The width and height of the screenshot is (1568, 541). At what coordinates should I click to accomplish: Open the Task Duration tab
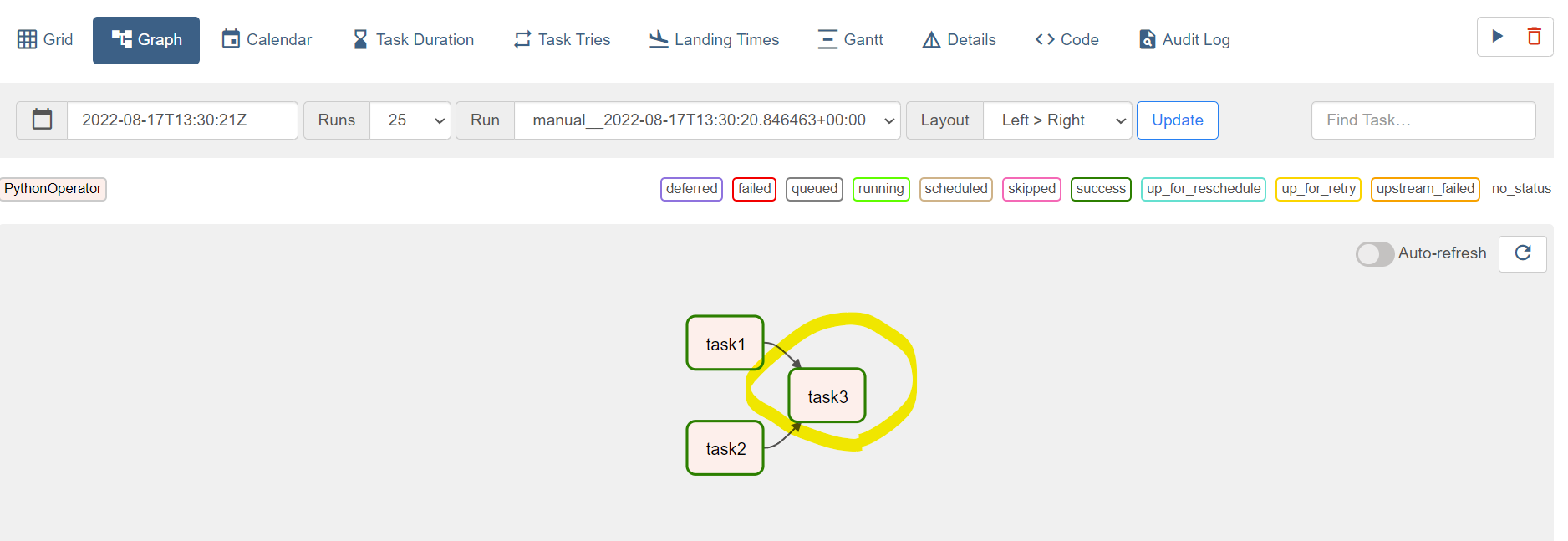(x=413, y=39)
